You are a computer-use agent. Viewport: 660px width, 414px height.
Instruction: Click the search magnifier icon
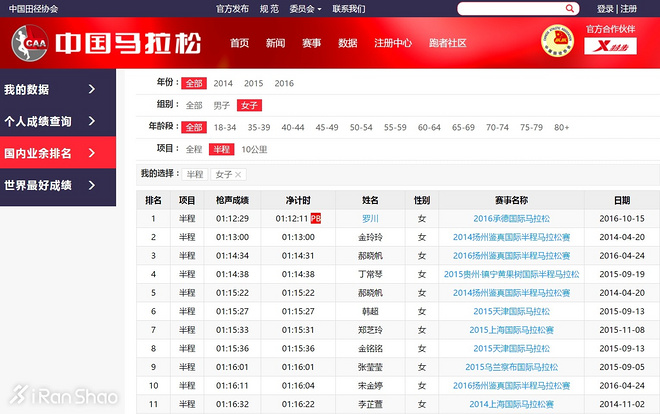click(570, 8)
